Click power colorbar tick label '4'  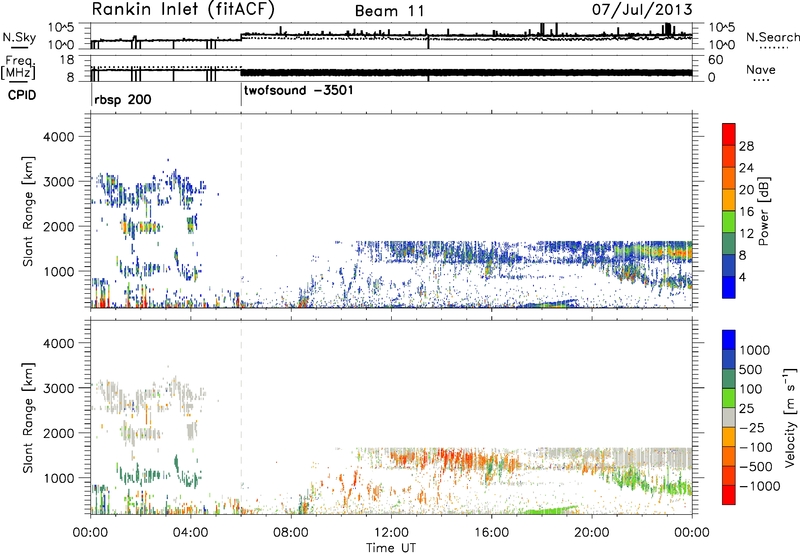pos(742,277)
